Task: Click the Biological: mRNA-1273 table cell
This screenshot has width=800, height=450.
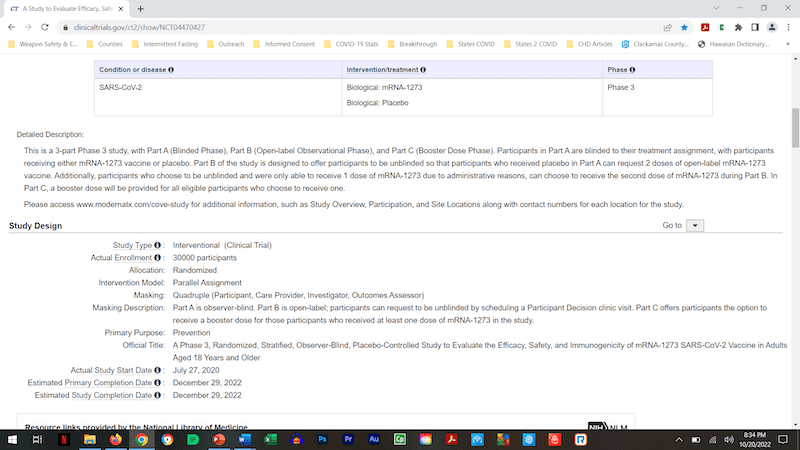Action: 384,88
